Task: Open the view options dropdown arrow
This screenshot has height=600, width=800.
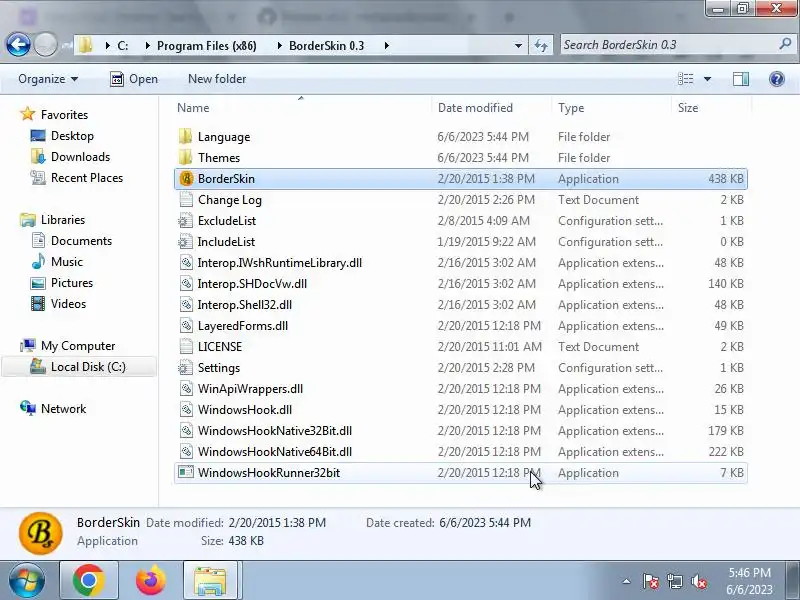Action: point(707,79)
